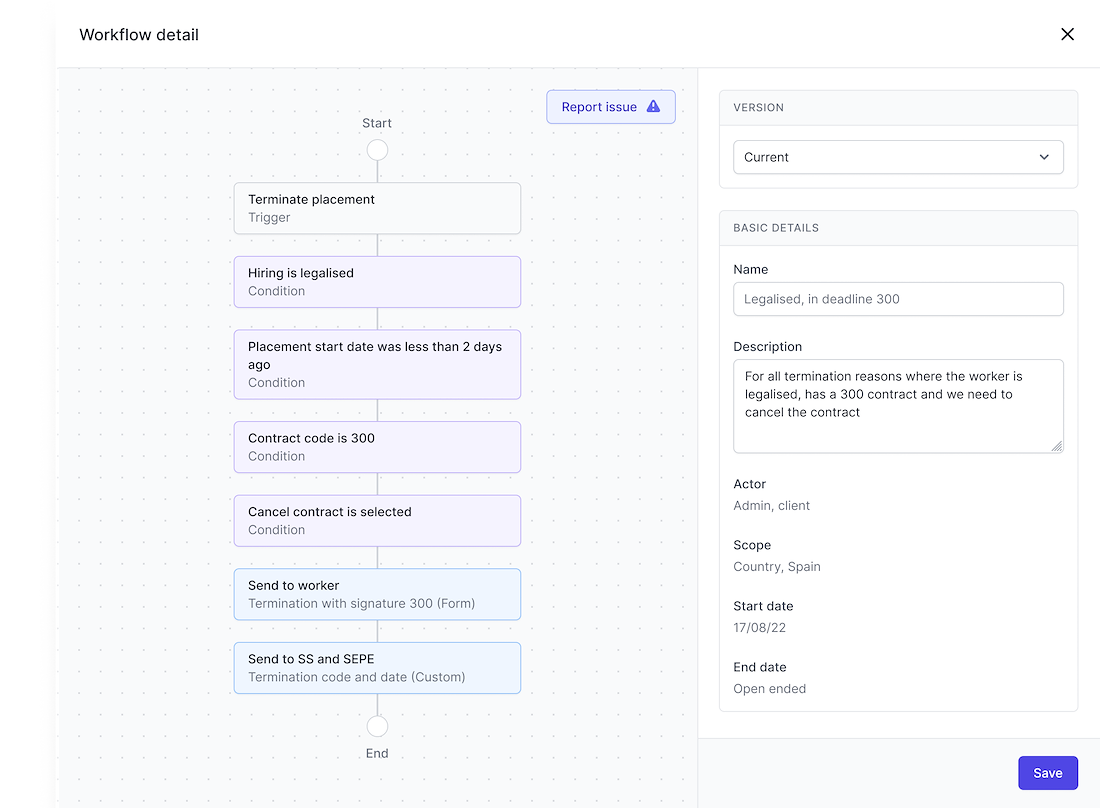Click the End label below the flow
Screen dimensions: 1100x808
coord(377,753)
